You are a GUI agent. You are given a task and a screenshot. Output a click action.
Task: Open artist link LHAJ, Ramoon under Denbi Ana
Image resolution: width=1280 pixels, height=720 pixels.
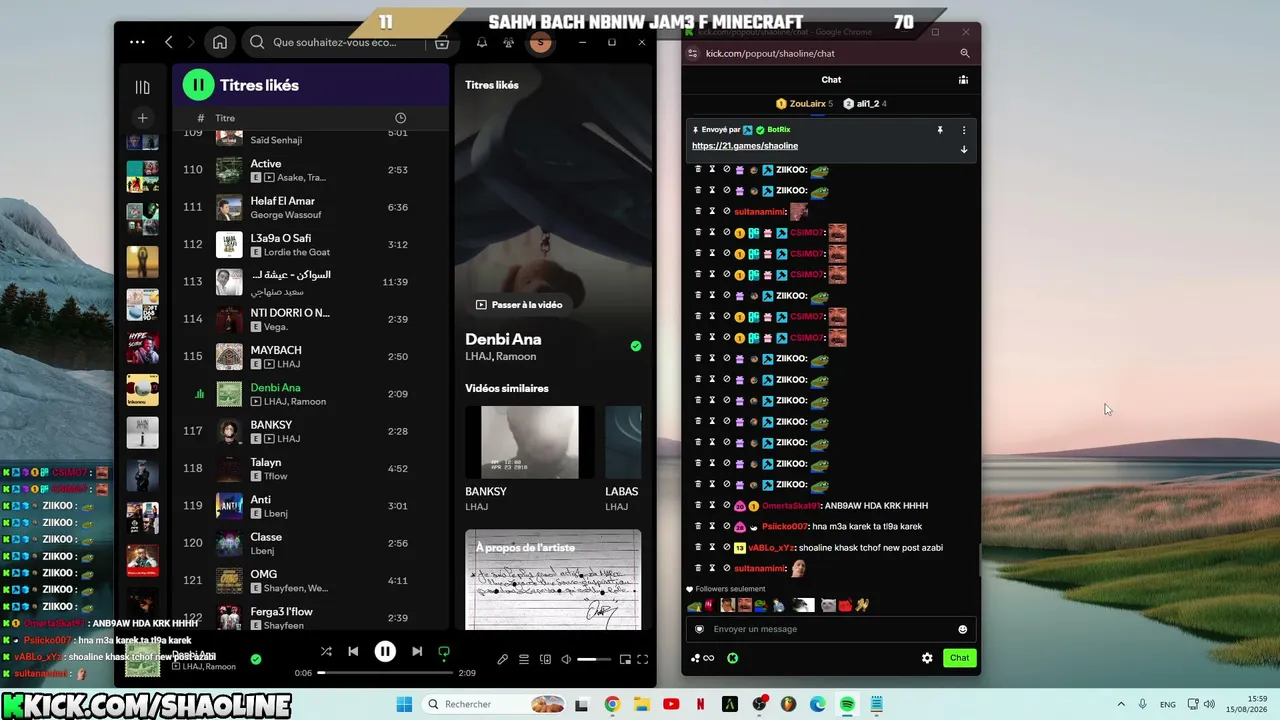(501, 357)
